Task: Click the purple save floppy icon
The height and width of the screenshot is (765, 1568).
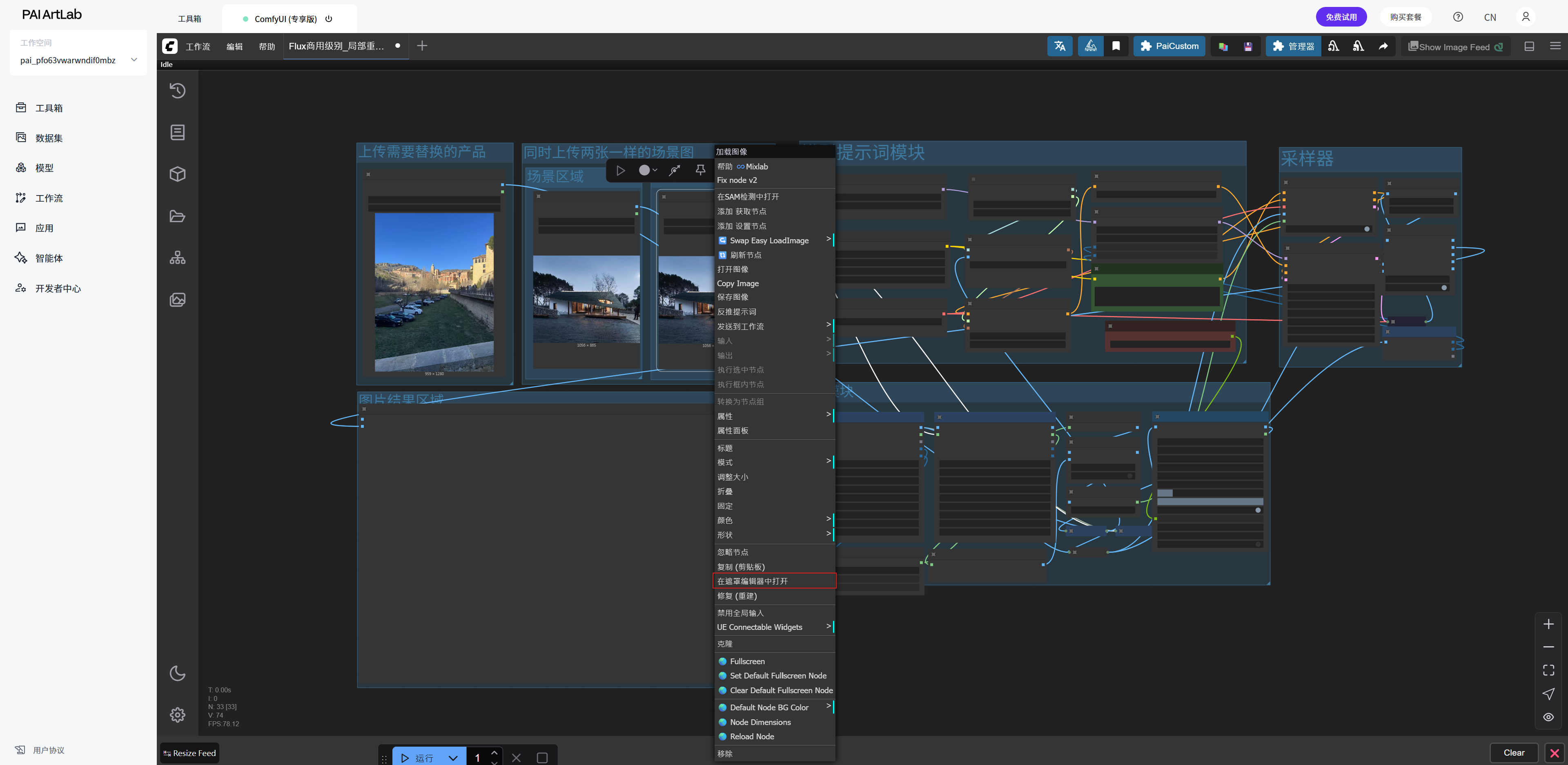Action: [1247, 46]
